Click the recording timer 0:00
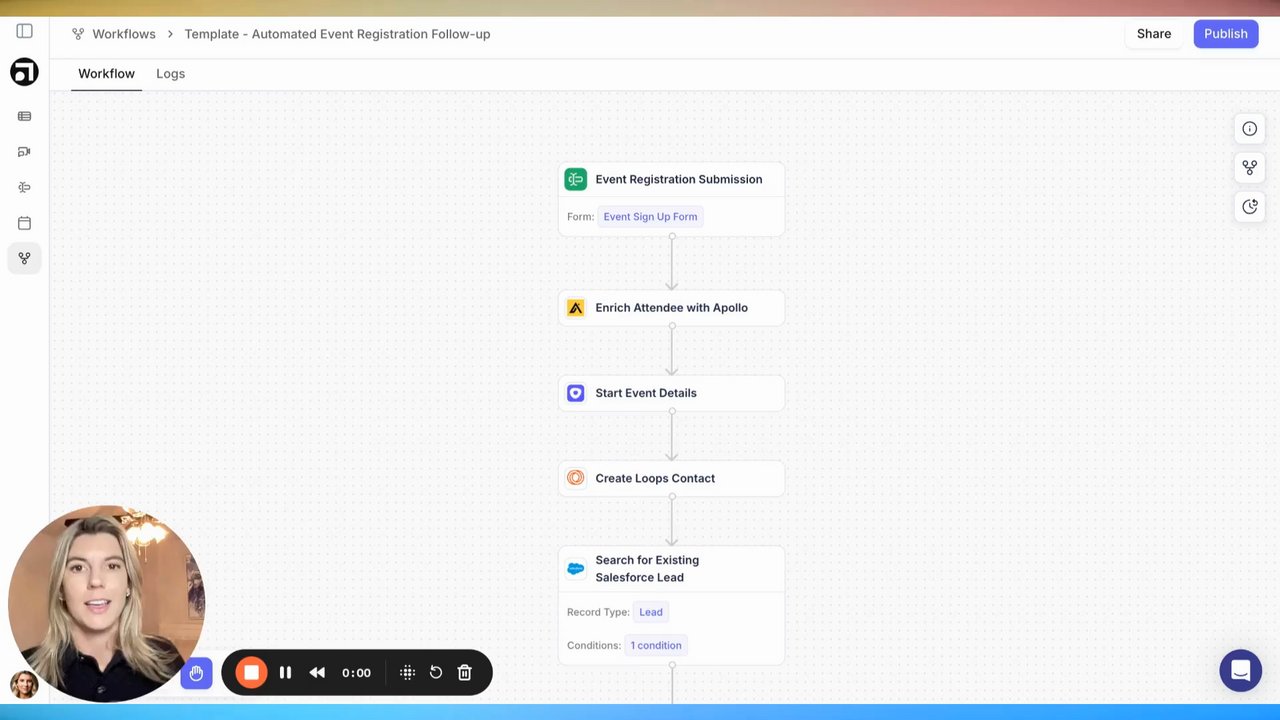Viewport: 1280px width, 720px height. tap(356, 673)
